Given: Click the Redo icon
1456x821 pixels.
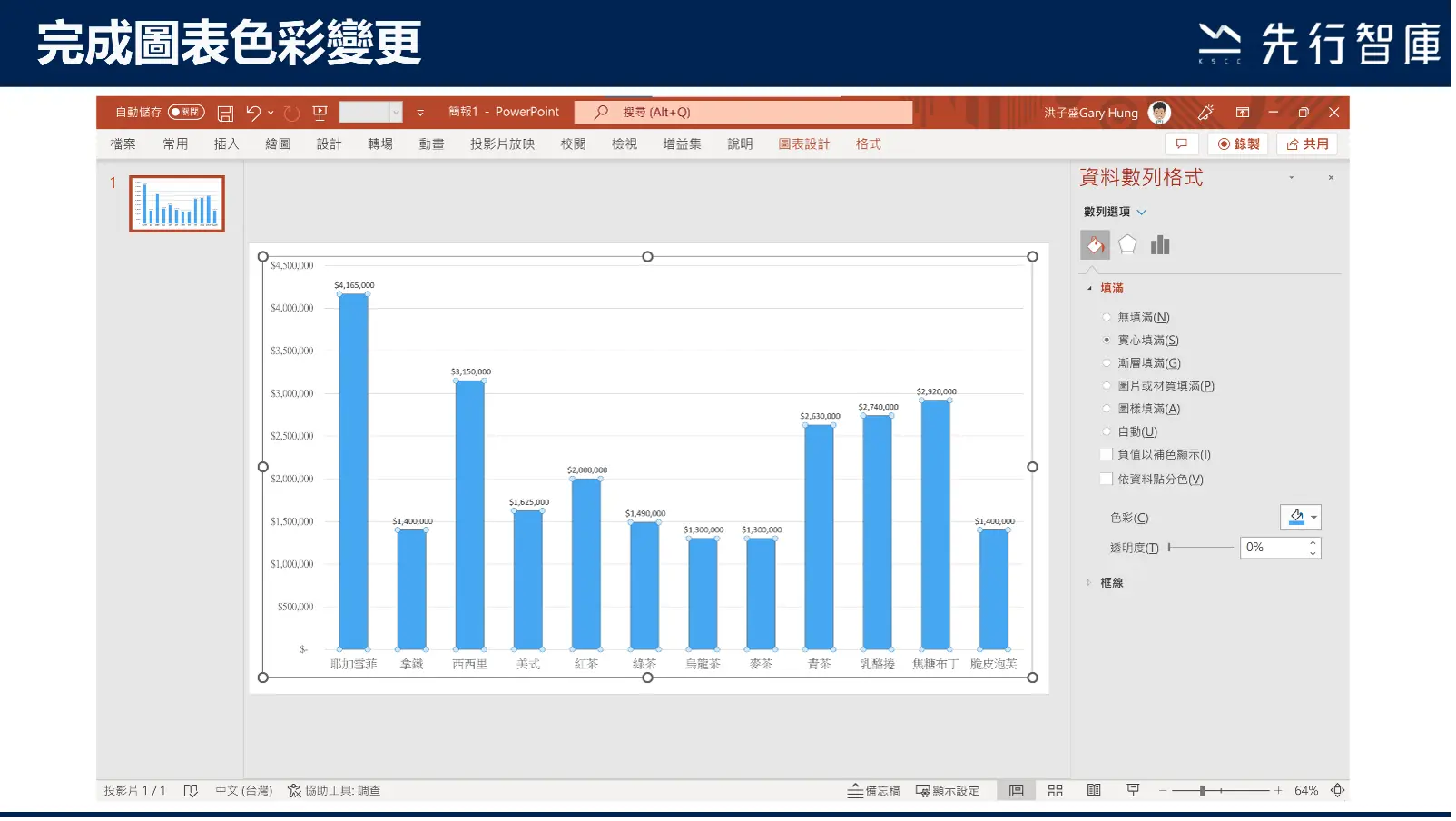Looking at the screenshot, I should click(291, 114).
